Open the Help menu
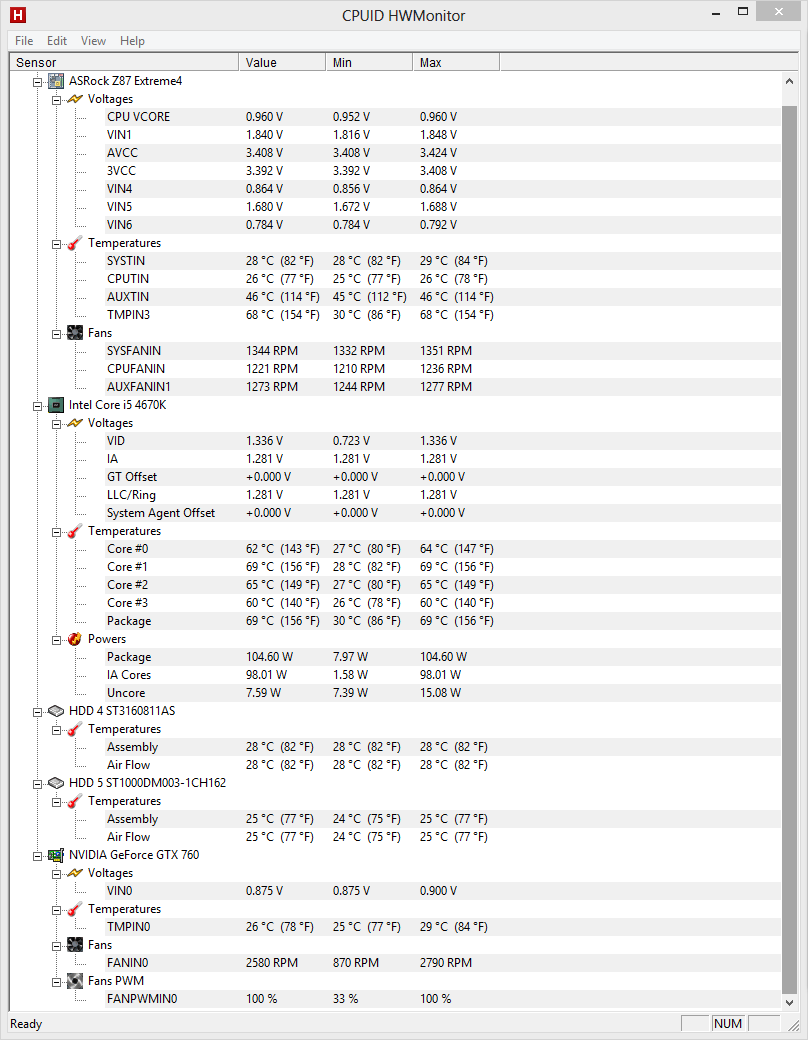The width and height of the screenshot is (808, 1040). [x=132, y=41]
